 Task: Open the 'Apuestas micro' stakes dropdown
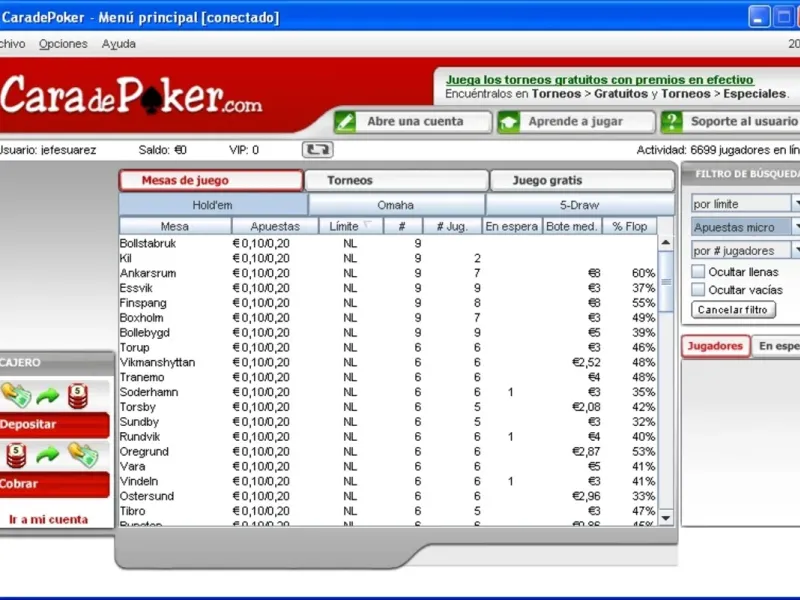point(745,227)
